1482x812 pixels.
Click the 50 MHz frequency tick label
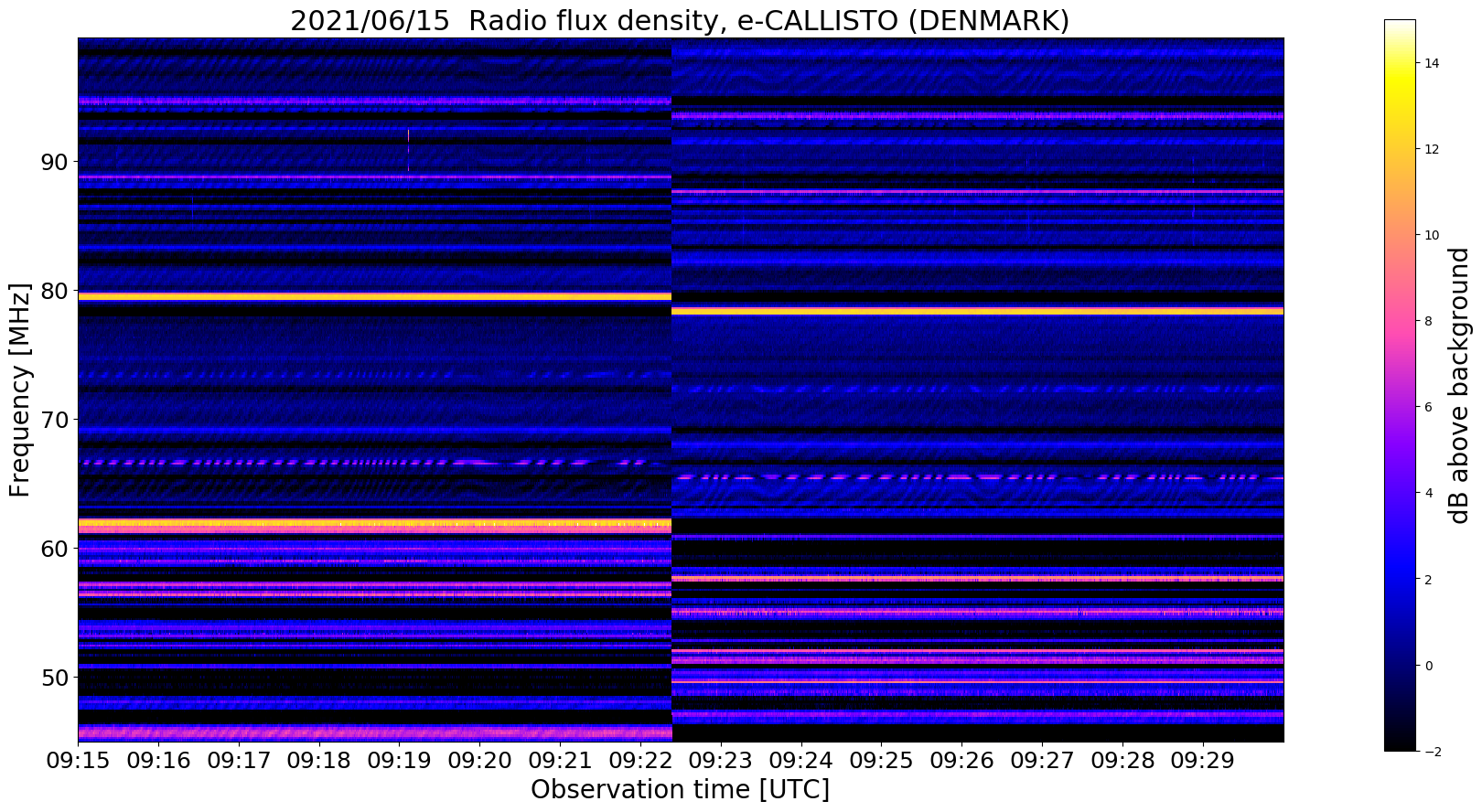point(54,678)
